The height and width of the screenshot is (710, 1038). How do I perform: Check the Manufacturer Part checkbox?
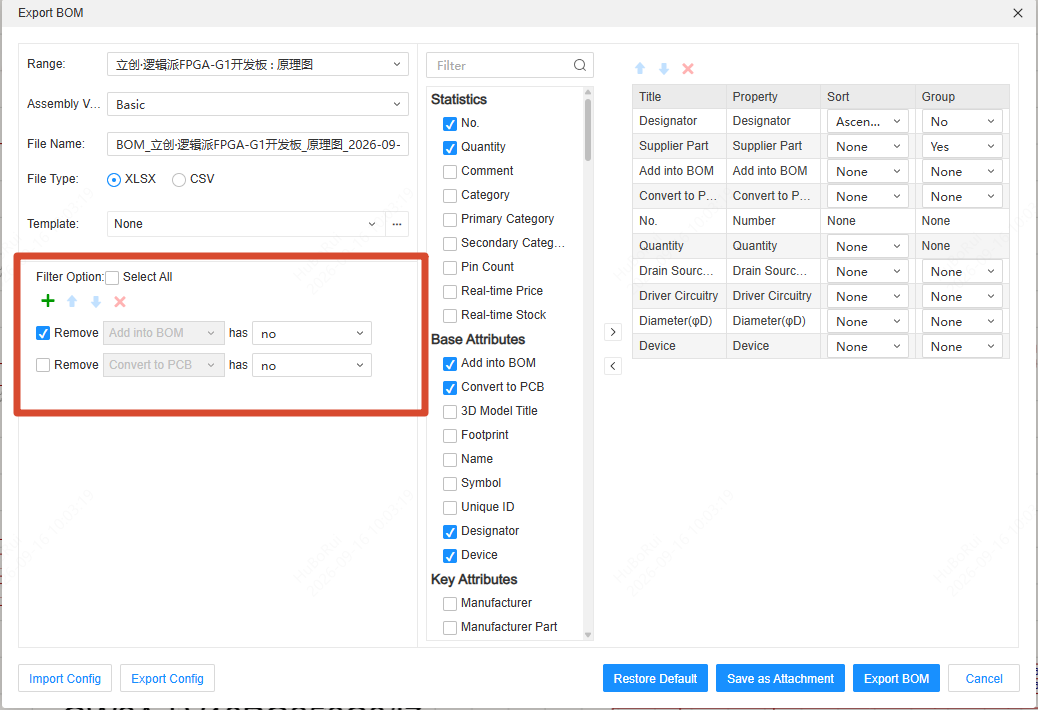coord(449,627)
